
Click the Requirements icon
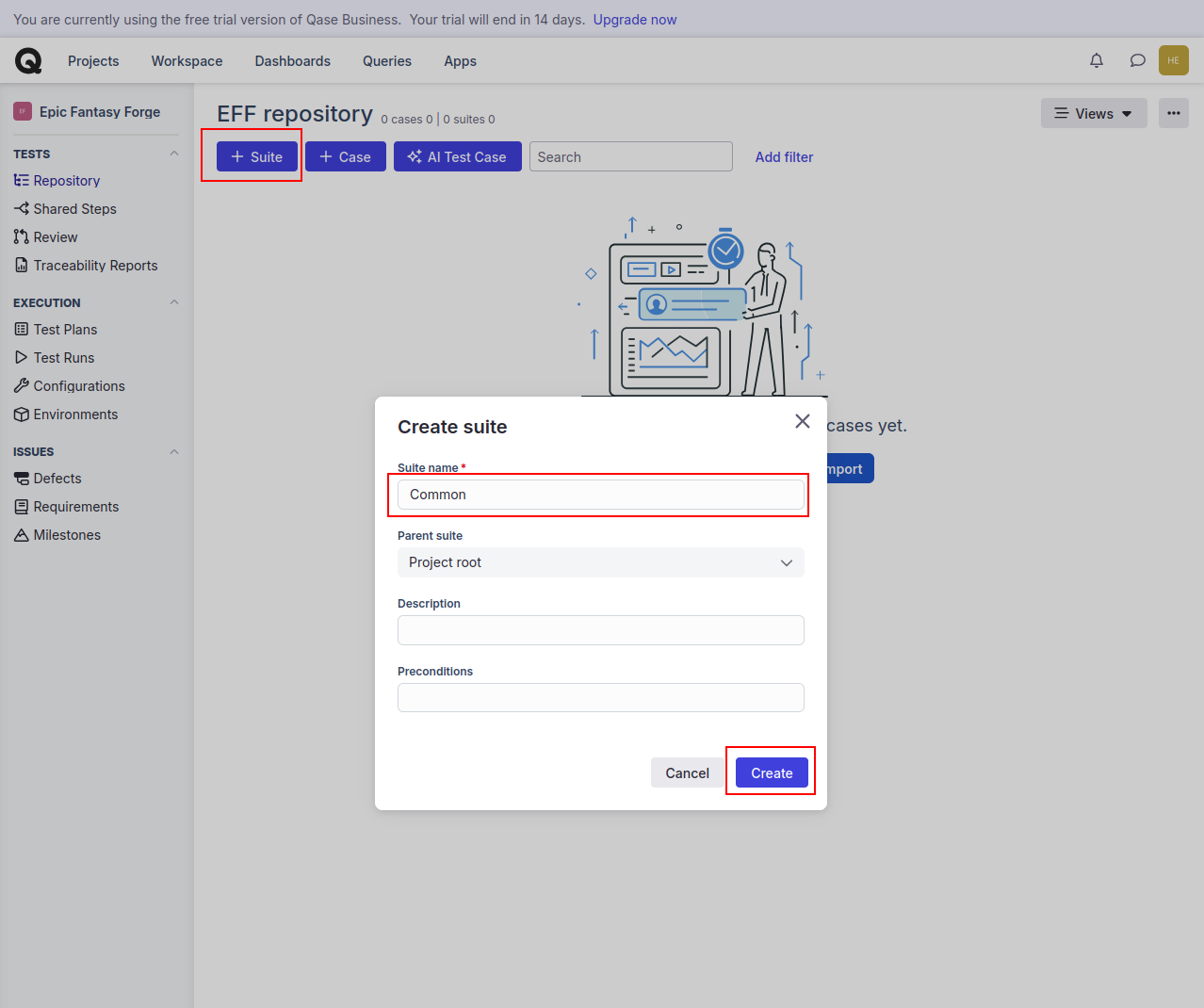point(21,507)
